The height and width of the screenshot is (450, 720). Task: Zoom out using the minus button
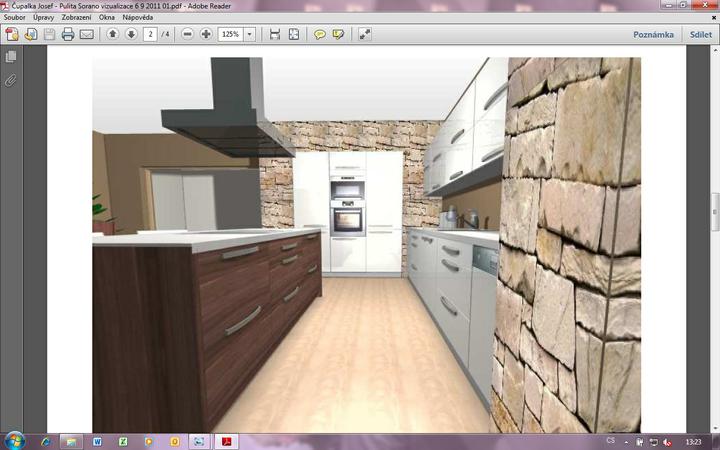point(187,34)
